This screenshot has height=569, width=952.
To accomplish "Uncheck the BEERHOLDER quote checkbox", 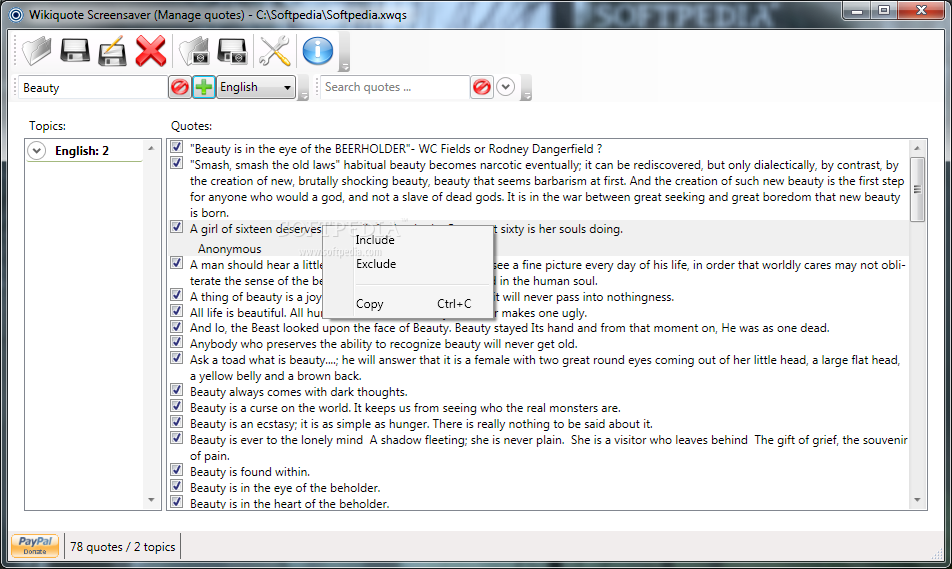I will pos(177,147).
